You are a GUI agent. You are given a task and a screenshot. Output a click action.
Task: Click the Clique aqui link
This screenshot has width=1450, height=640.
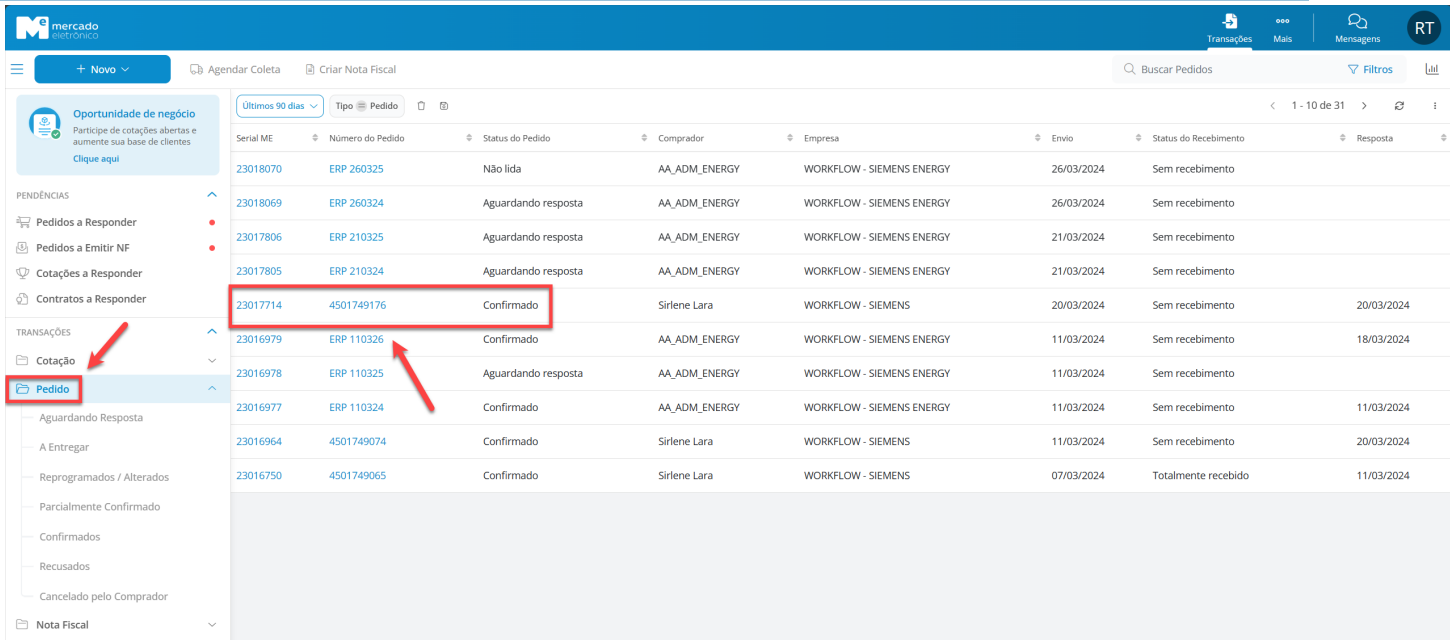click(x=96, y=159)
